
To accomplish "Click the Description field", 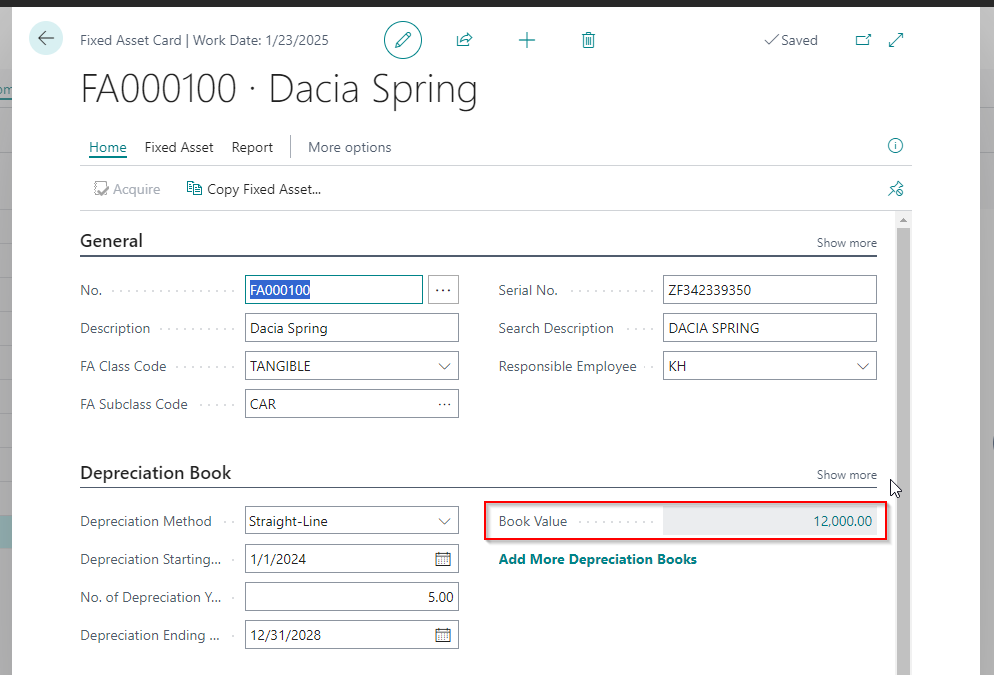I will coord(352,328).
